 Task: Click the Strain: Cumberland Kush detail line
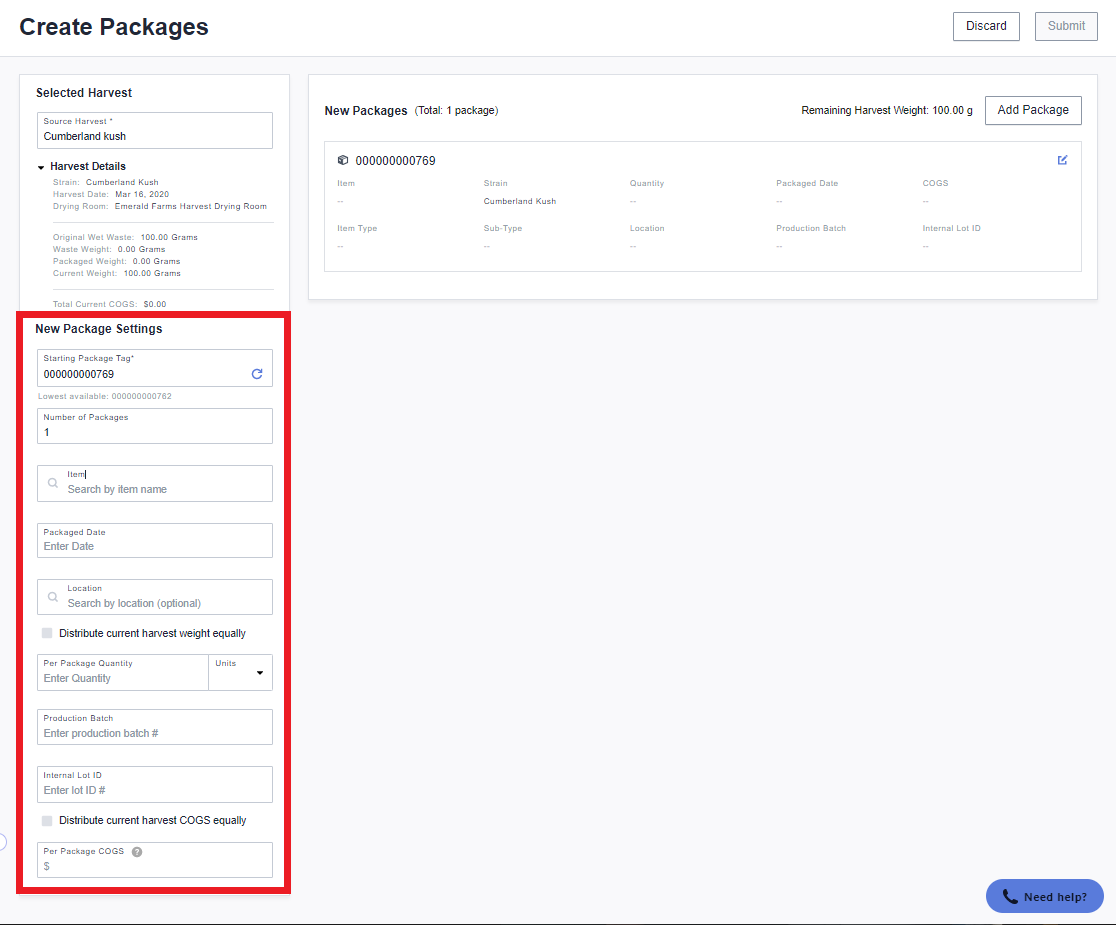pos(105,182)
